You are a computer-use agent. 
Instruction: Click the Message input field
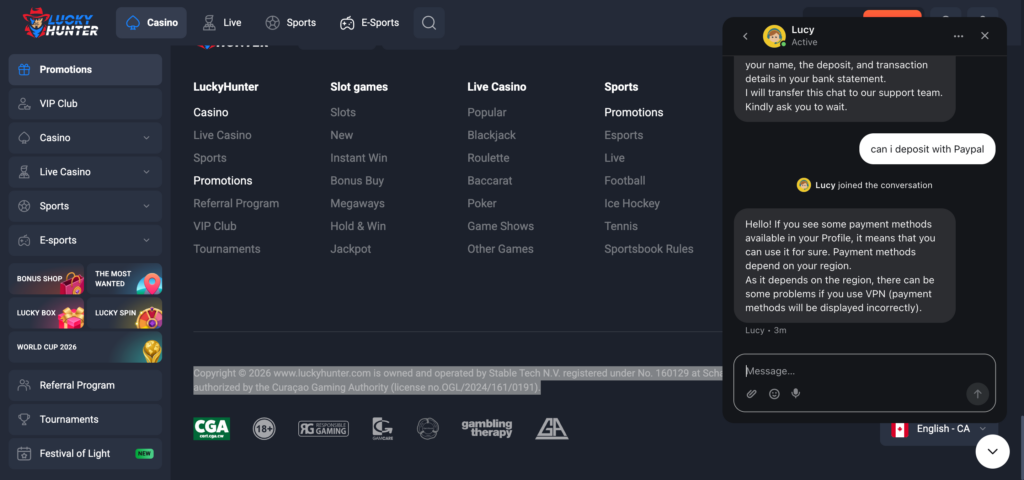pos(864,371)
